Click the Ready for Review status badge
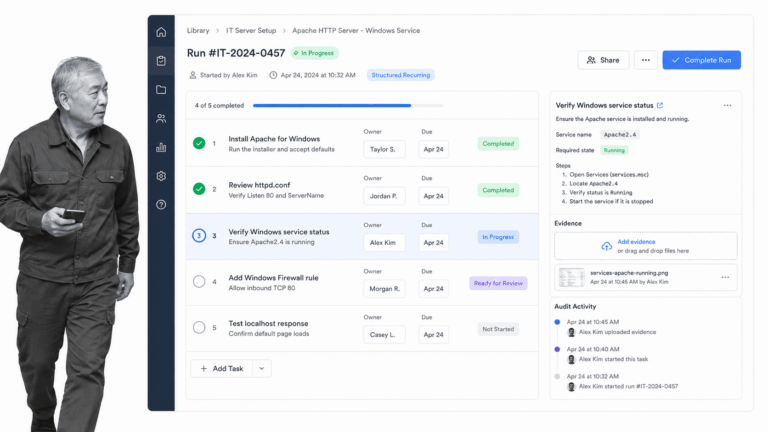This screenshot has height=432, width=768. click(x=498, y=283)
